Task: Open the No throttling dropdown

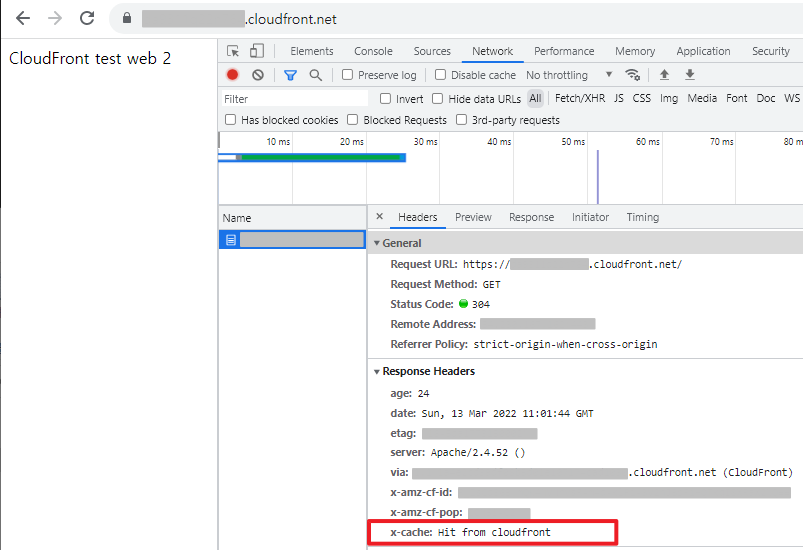Action: click(569, 75)
